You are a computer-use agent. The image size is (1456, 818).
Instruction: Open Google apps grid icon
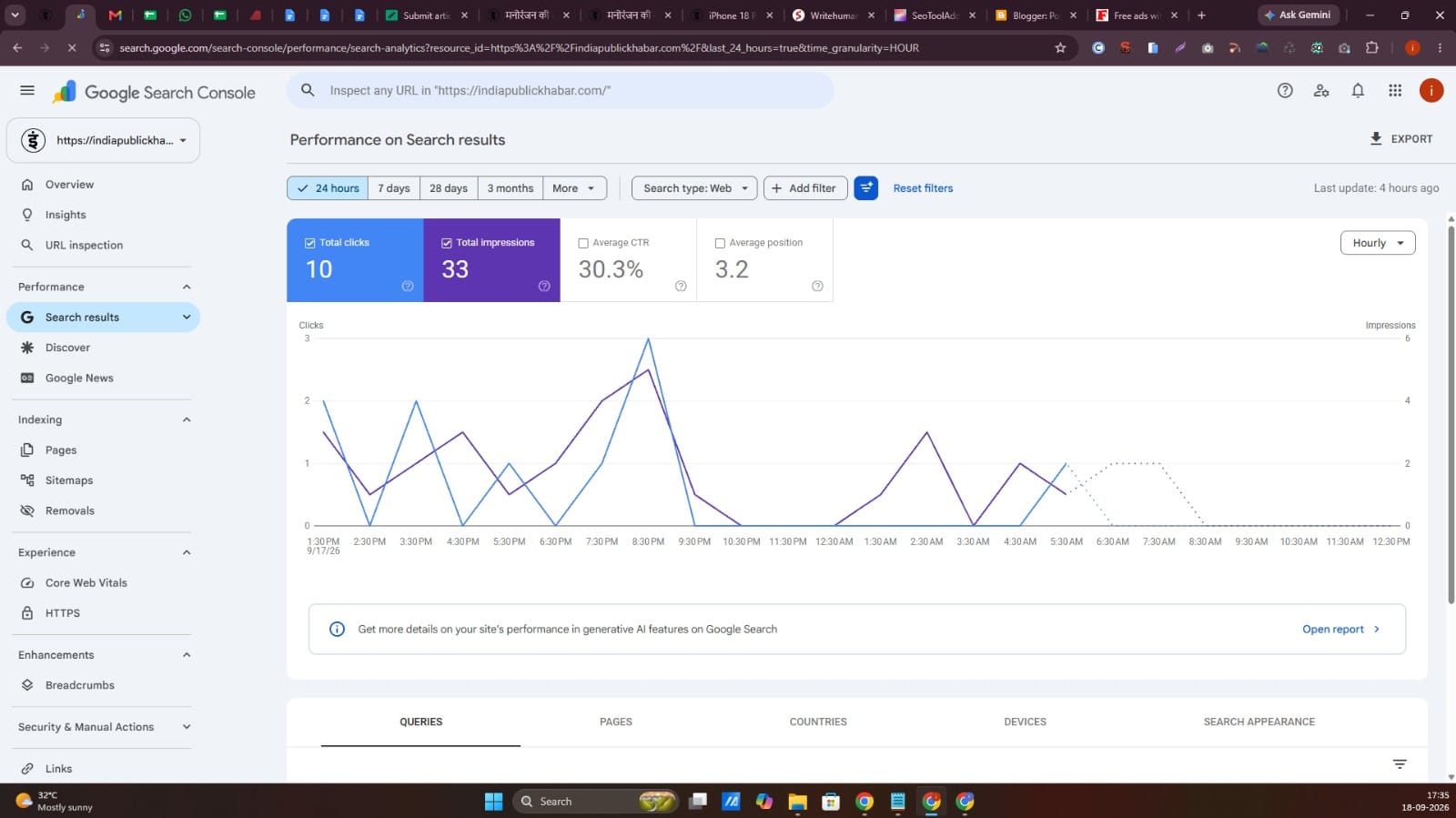[1395, 90]
